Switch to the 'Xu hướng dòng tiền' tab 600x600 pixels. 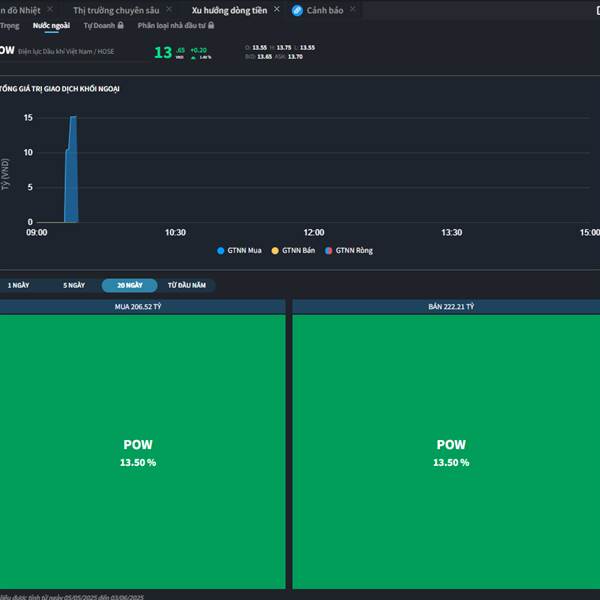pos(229,10)
